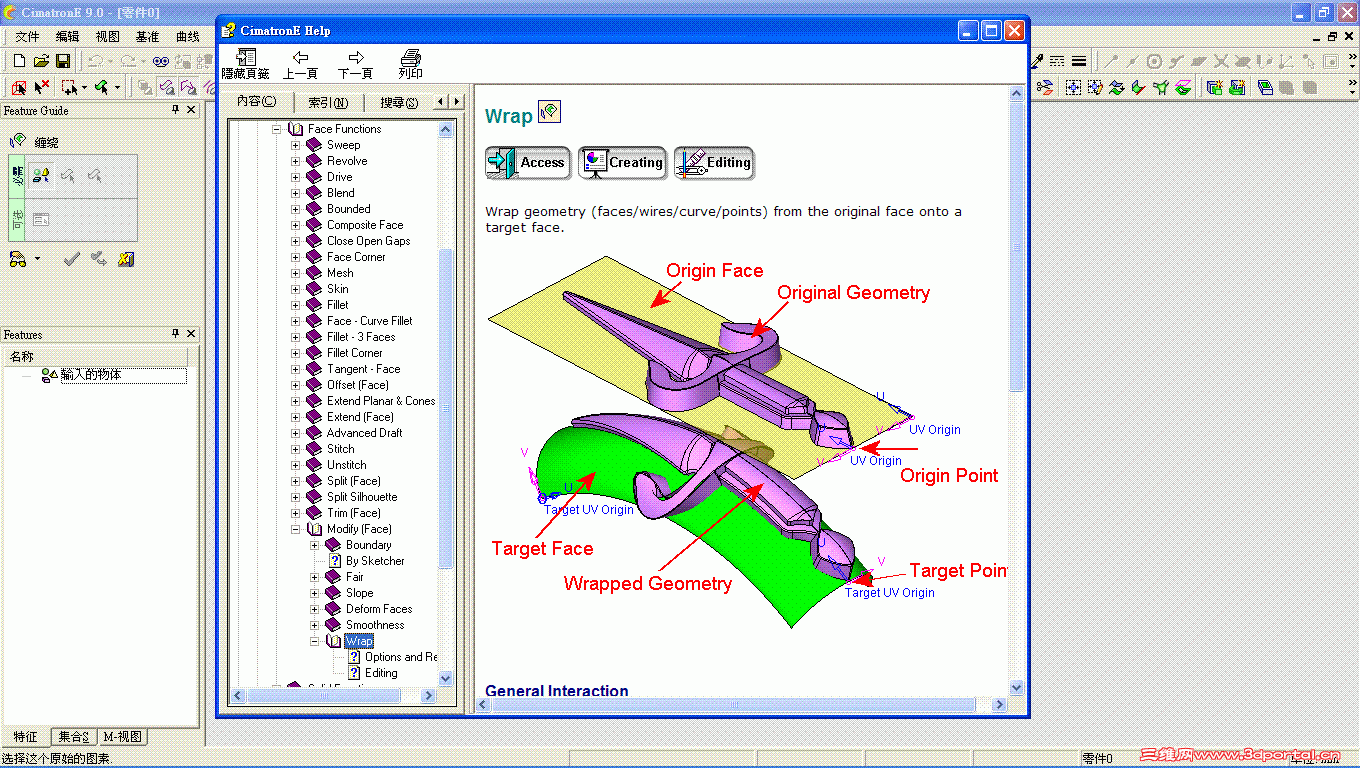Image resolution: width=1360 pixels, height=768 pixels.
Task: Open the dropdown beside Feature Guide glasses icon
Action: (x=37, y=259)
